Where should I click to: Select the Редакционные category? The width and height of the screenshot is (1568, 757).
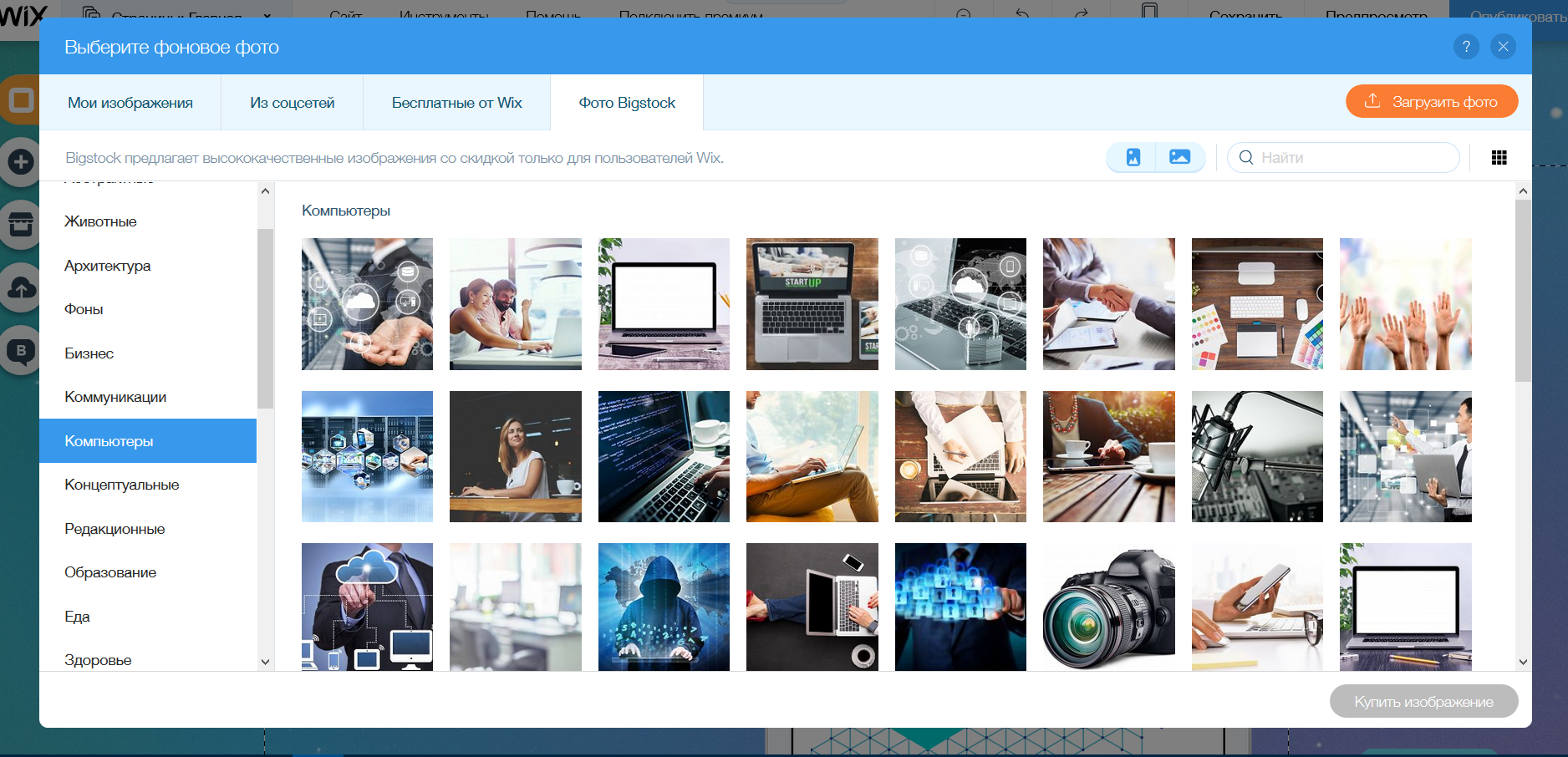pyautogui.click(x=148, y=529)
